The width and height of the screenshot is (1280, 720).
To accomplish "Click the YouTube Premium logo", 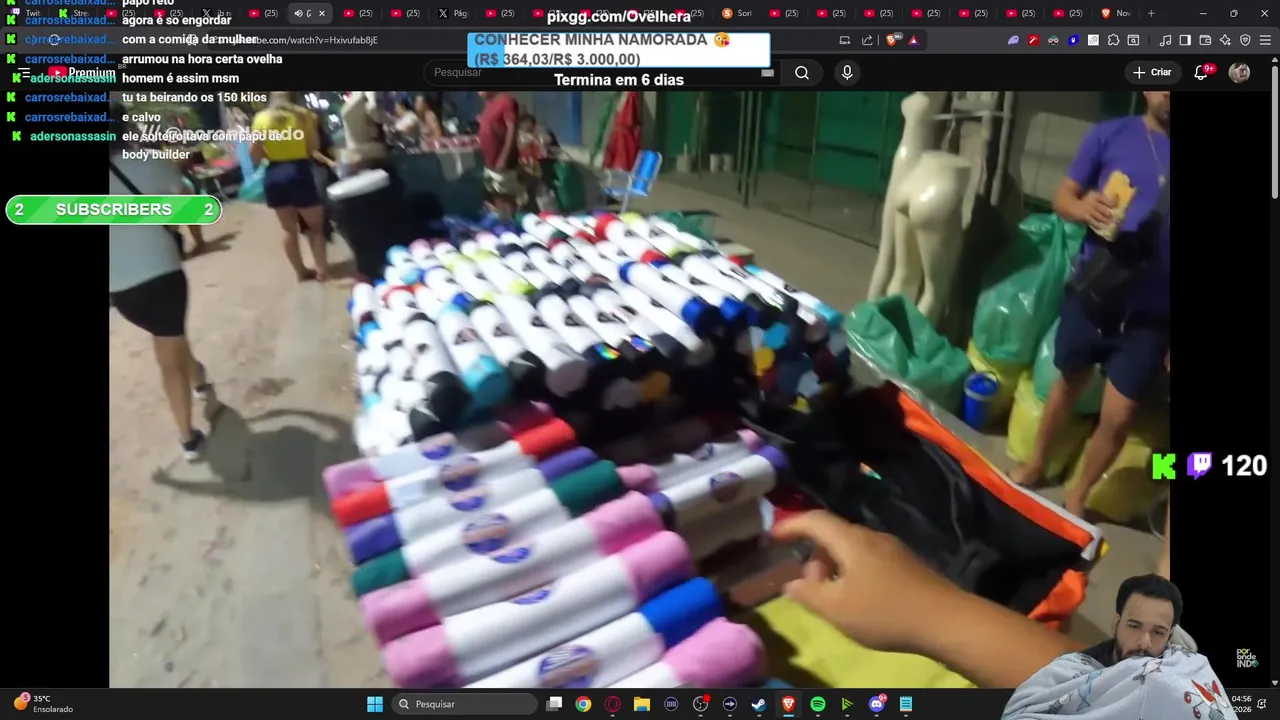I will tap(82, 73).
